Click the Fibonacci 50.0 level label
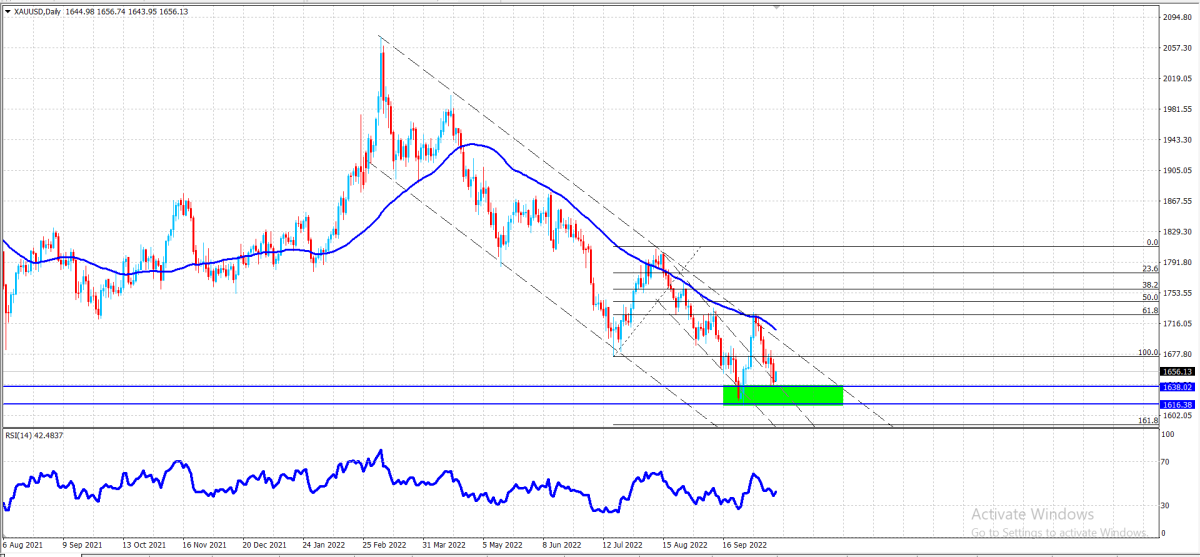1200x557 pixels. 1150,297
